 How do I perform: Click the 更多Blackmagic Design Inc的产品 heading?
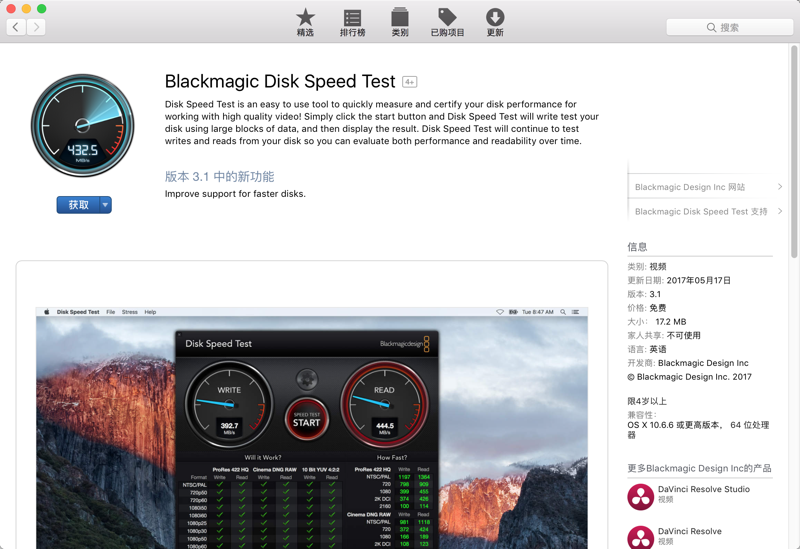pos(699,468)
